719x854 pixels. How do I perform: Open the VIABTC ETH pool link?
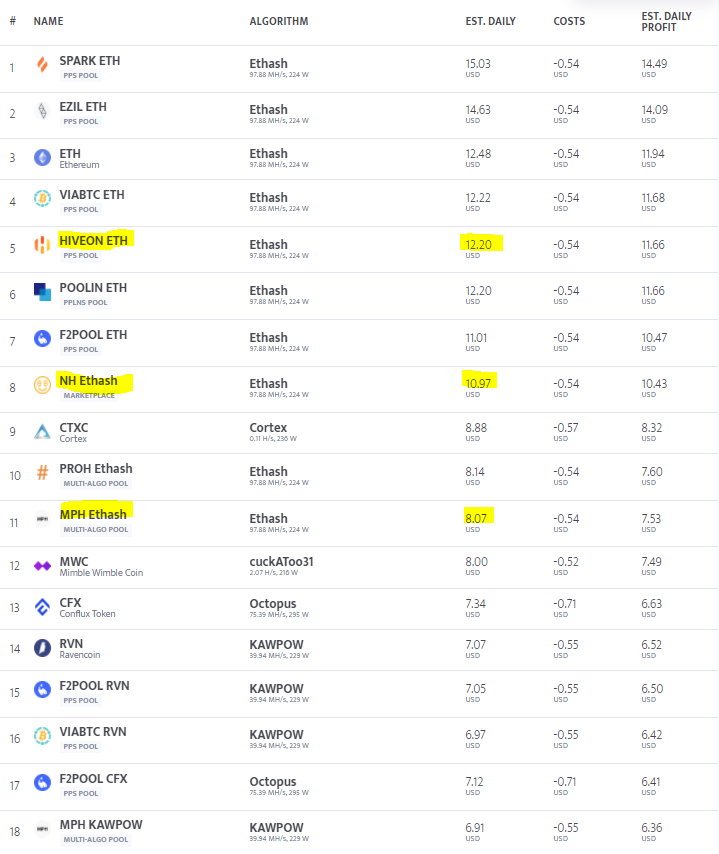pos(92,195)
